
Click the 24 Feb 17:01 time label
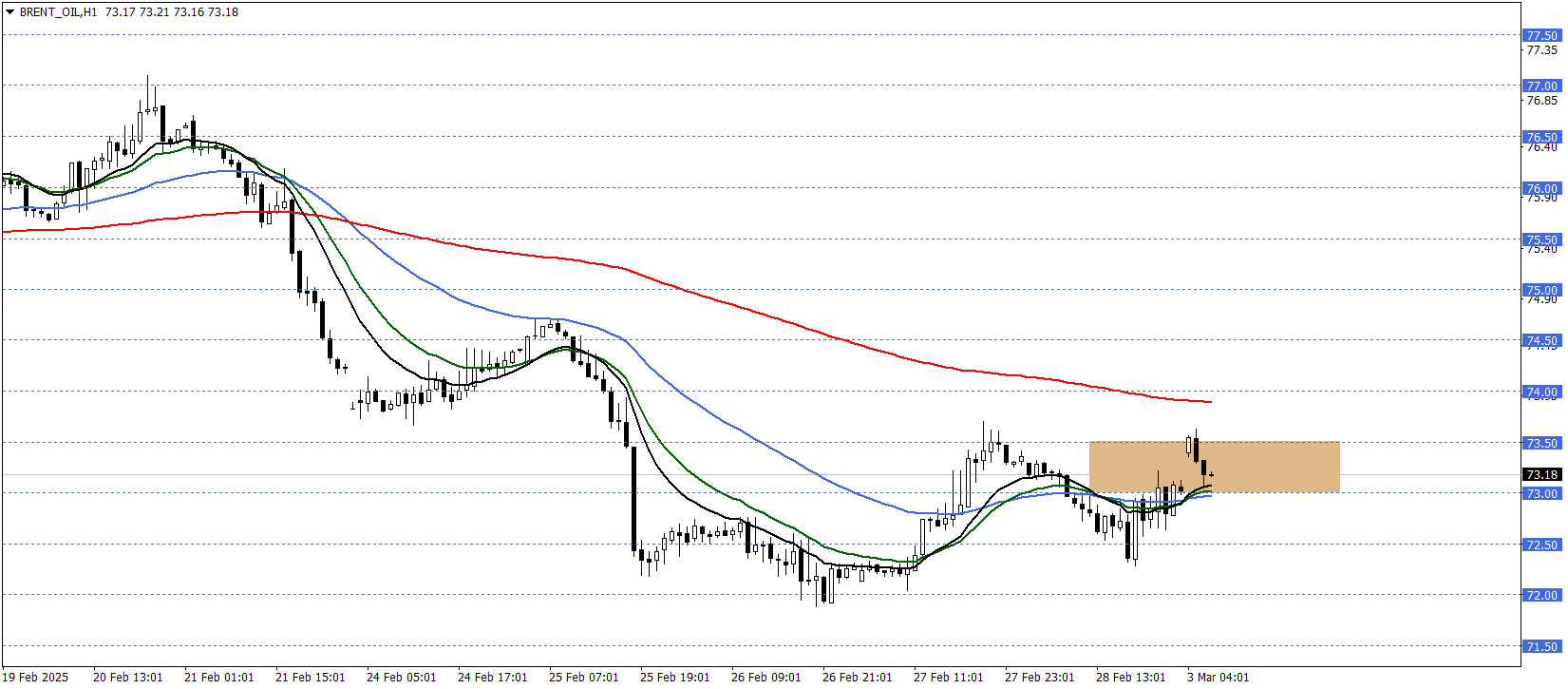click(x=493, y=678)
